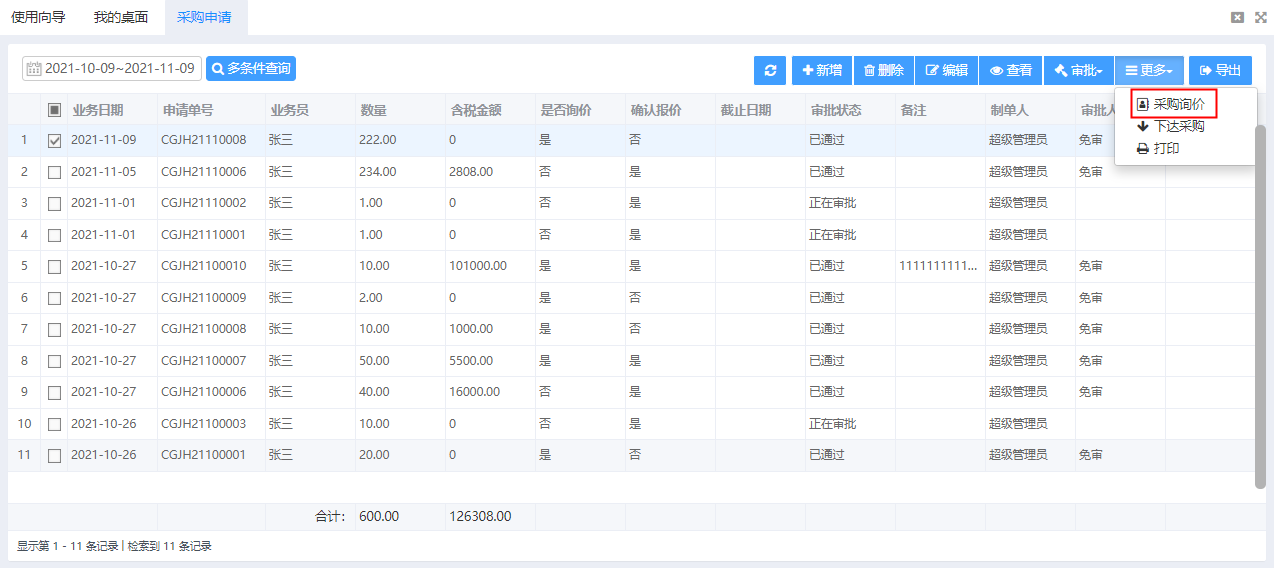Click the date range input field
The height and width of the screenshot is (568, 1274).
pyautogui.click(x=112, y=68)
